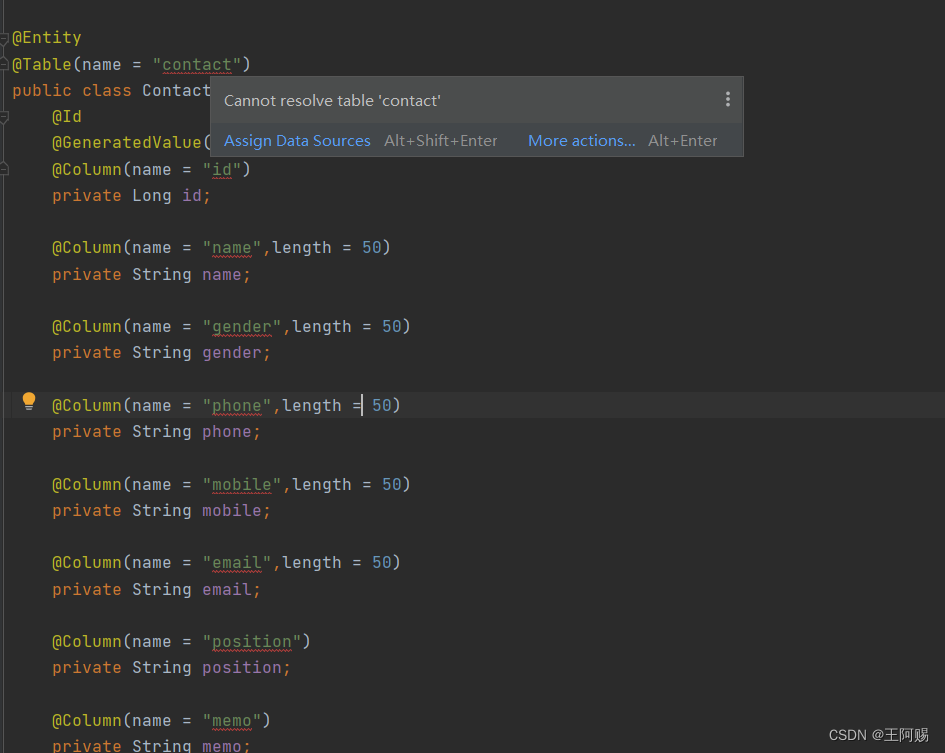Click the 'gender' column name string
This screenshot has height=753, width=945.
click(x=240, y=326)
